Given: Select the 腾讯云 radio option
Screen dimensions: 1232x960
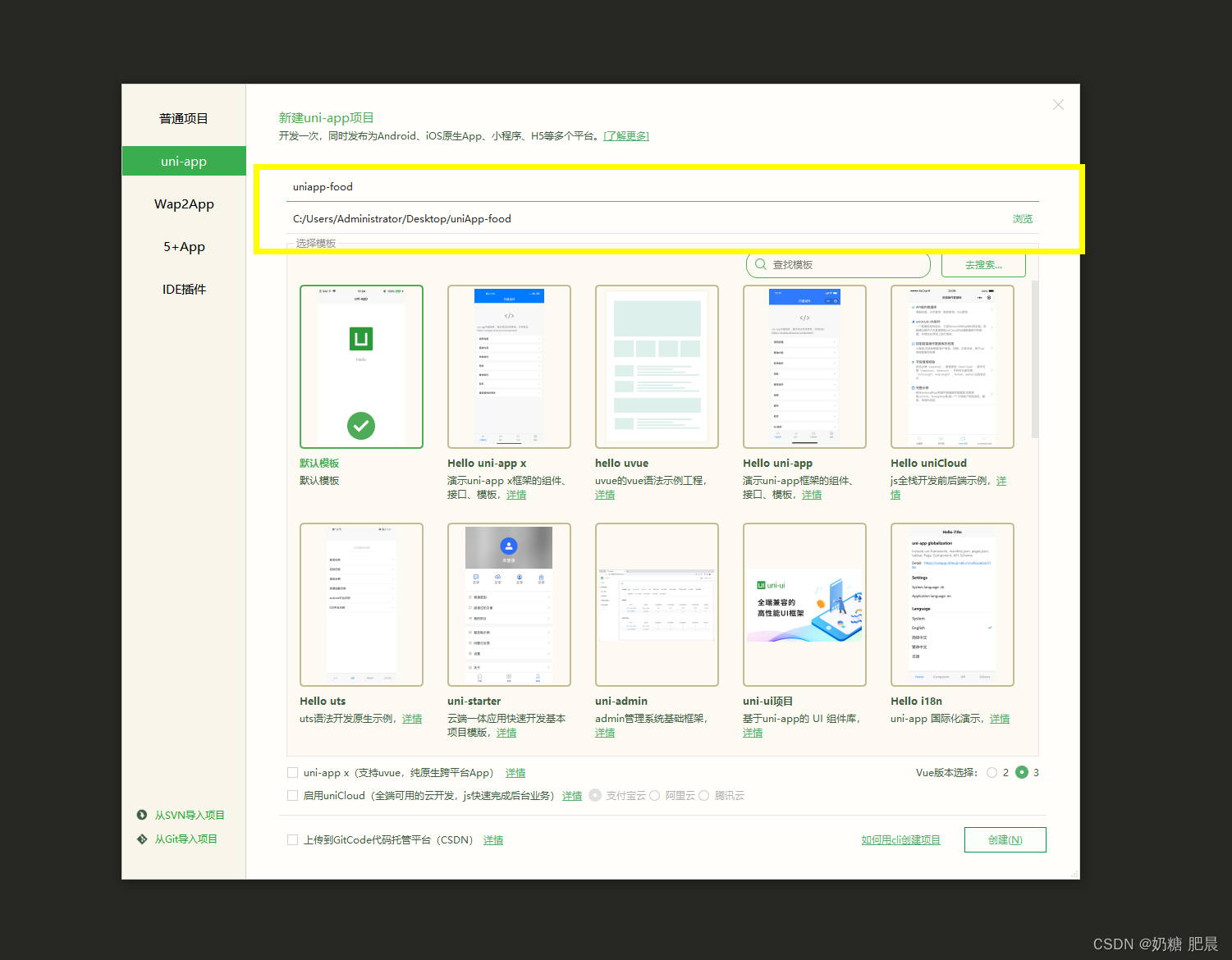Looking at the screenshot, I should point(703,796).
